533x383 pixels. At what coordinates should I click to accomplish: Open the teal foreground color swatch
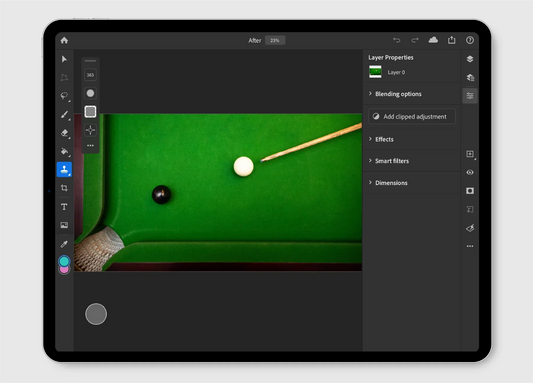tap(64, 261)
